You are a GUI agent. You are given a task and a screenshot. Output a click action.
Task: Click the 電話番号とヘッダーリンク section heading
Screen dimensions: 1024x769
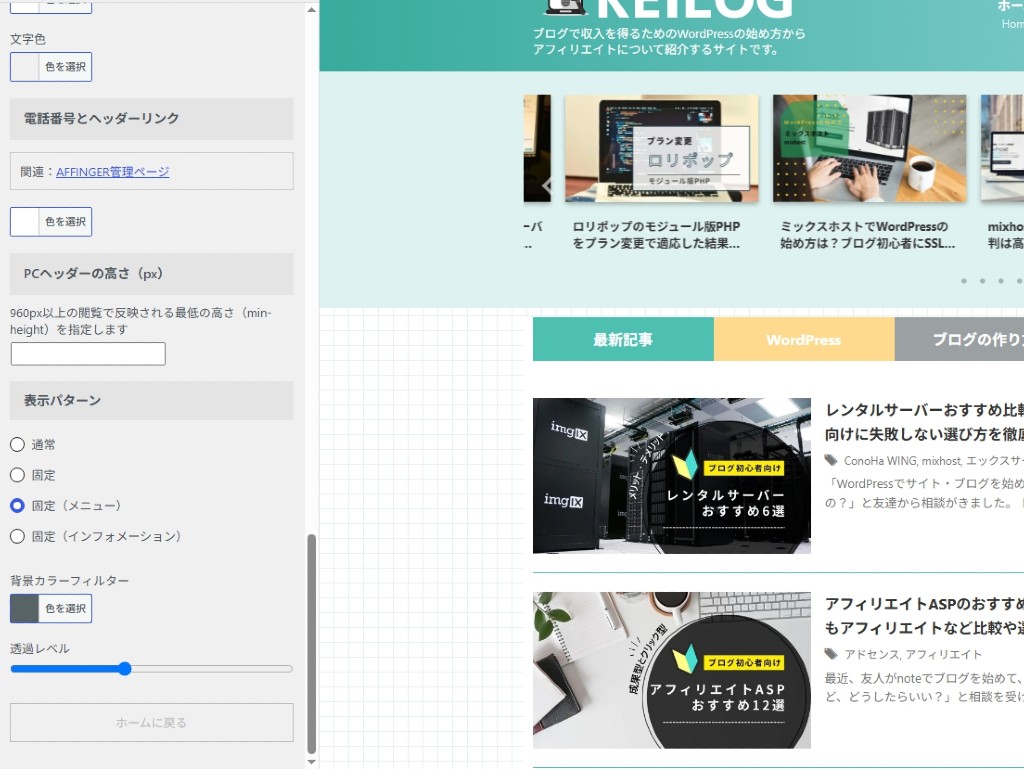[152, 119]
